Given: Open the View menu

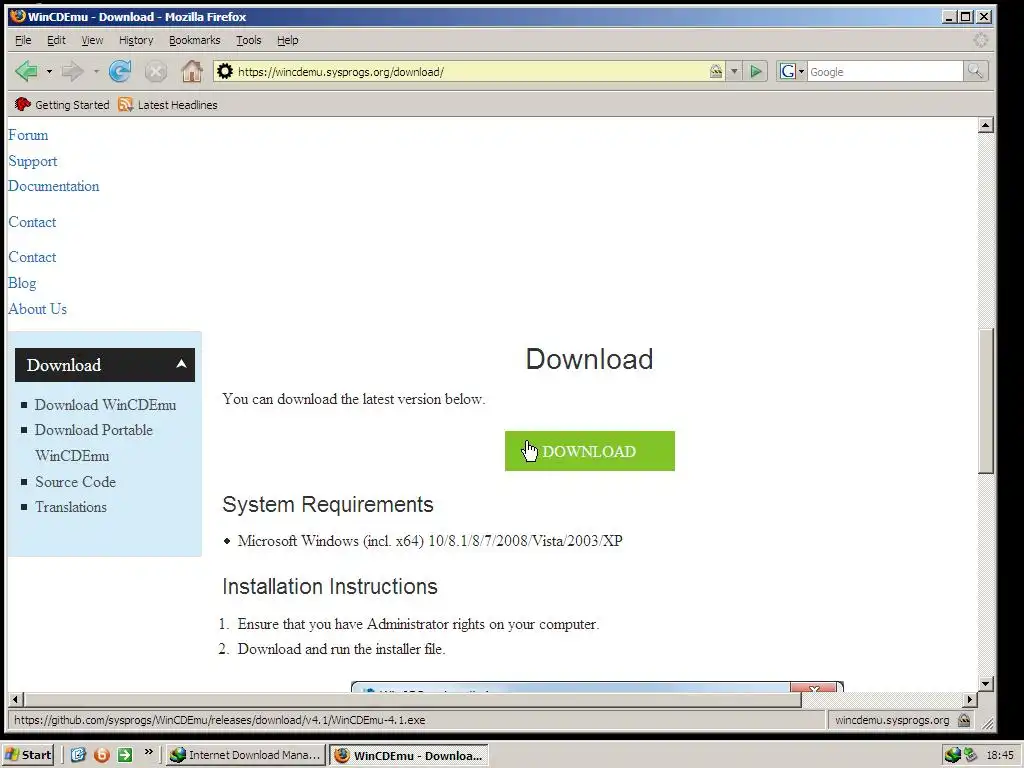Looking at the screenshot, I should click(x=92, y=40).
